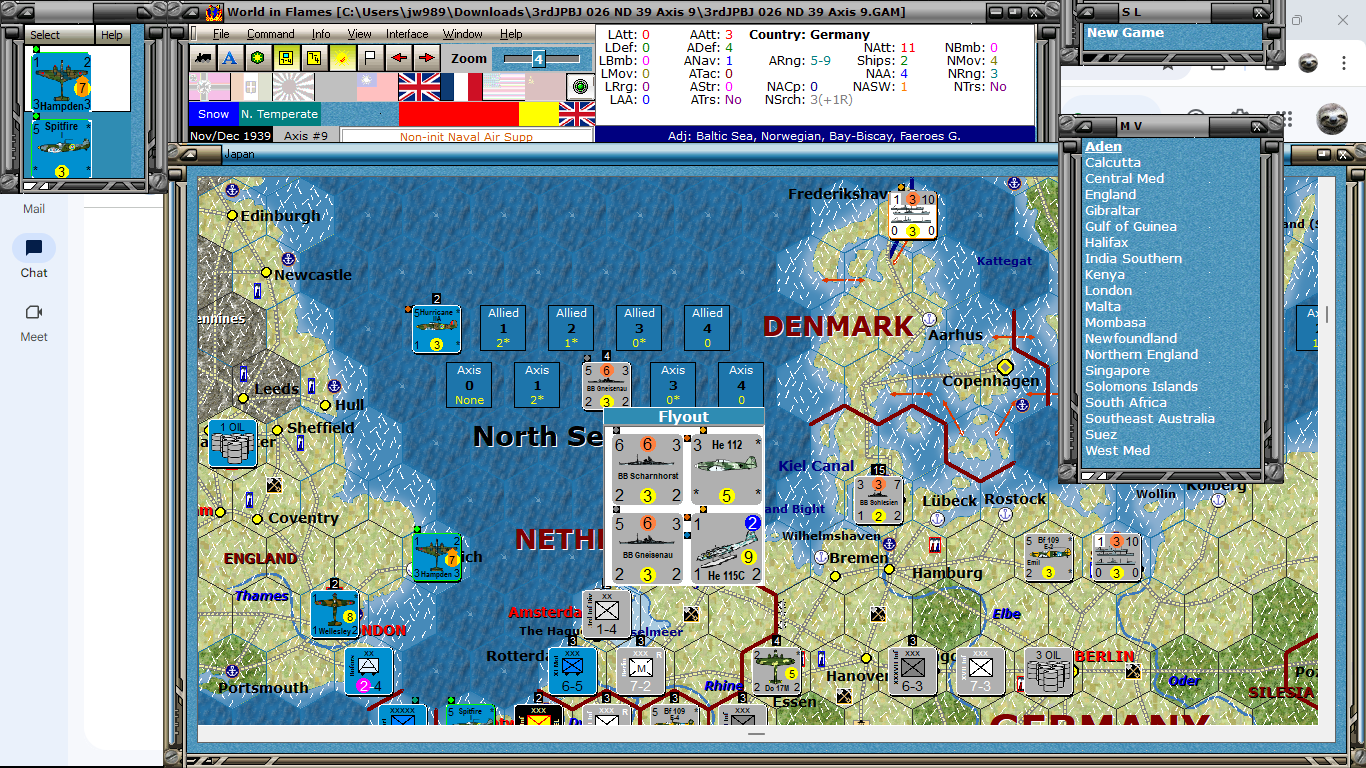Select BB Gneisenau in the Flyout
Image resolution: width=1366 pixels, height=768 pixels.
(648, 547)
